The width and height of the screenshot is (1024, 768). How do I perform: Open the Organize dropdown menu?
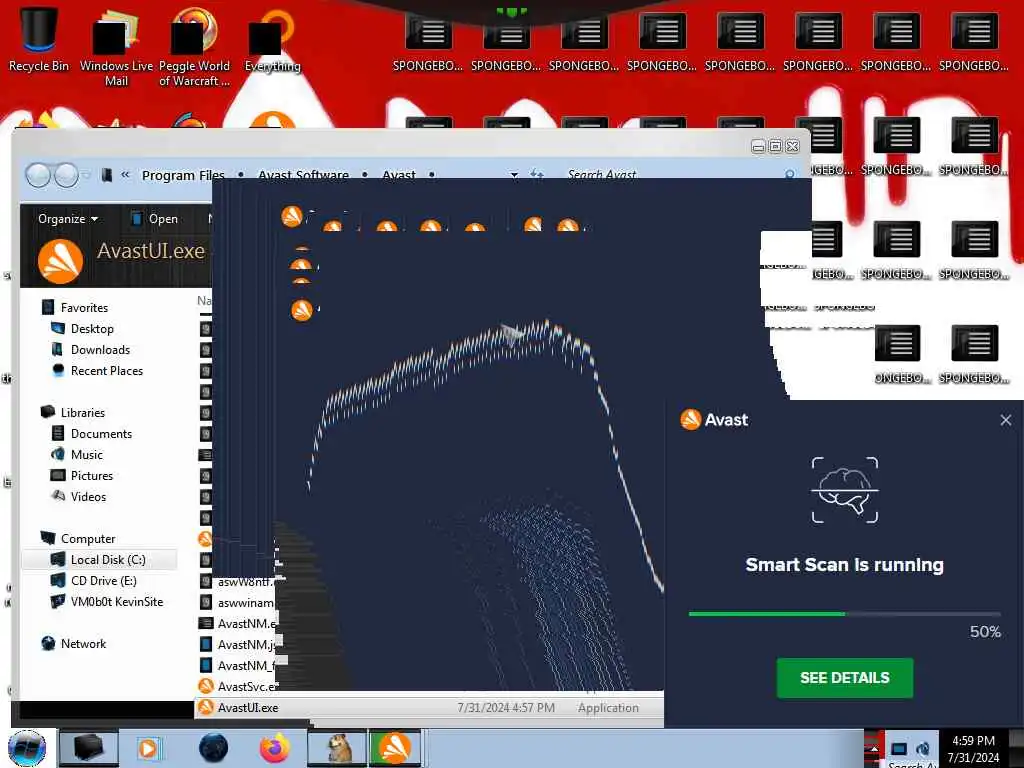coord(68,219)
